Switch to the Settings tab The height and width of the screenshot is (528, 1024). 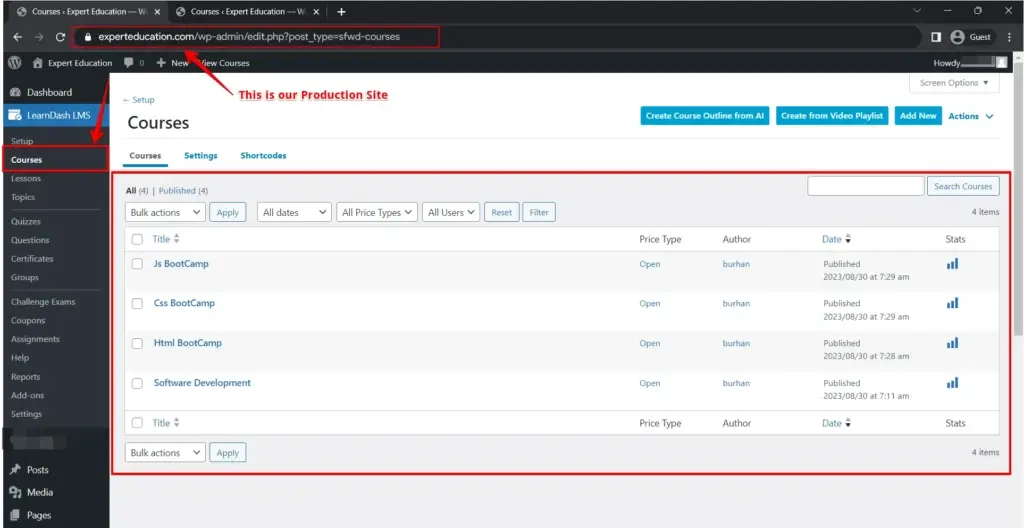(200, 156)
